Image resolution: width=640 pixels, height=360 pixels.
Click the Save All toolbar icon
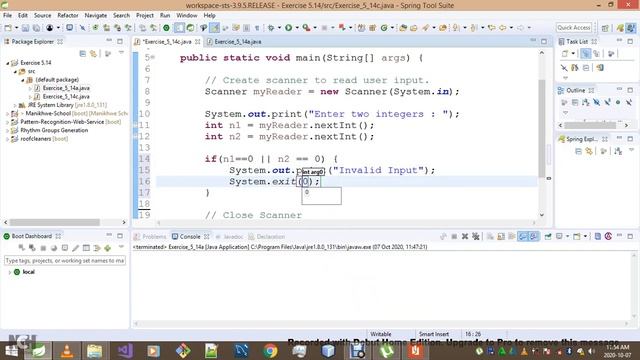coord(36,28)
